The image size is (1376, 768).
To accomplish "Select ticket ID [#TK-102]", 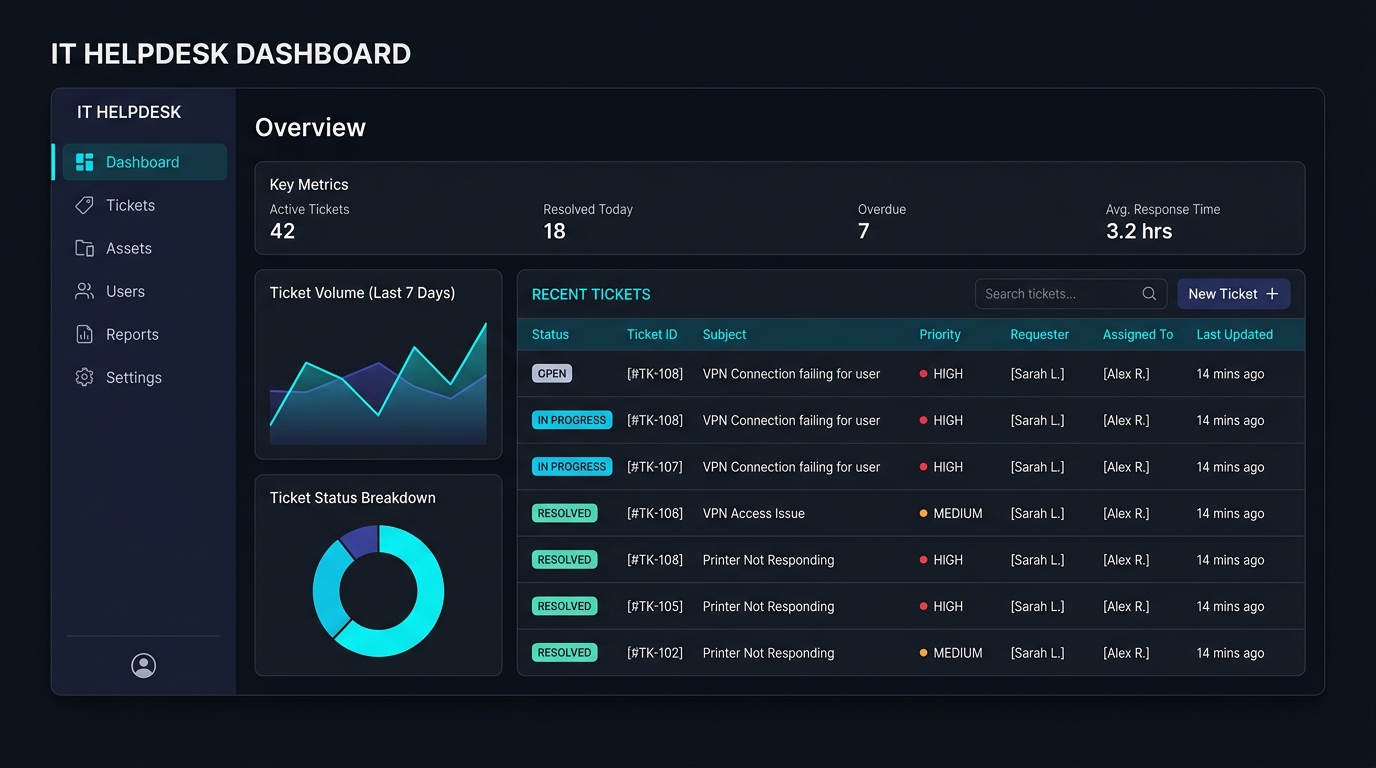I will tap(655, 653).
